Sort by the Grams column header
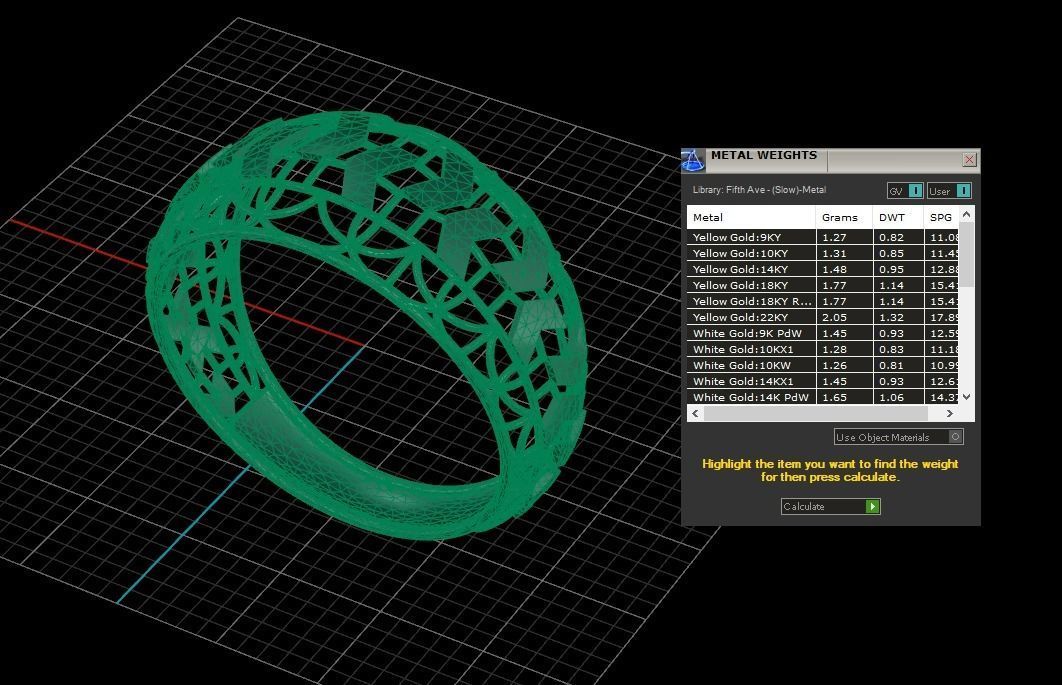The image size is (1062, 685). [x=844, y=217]
